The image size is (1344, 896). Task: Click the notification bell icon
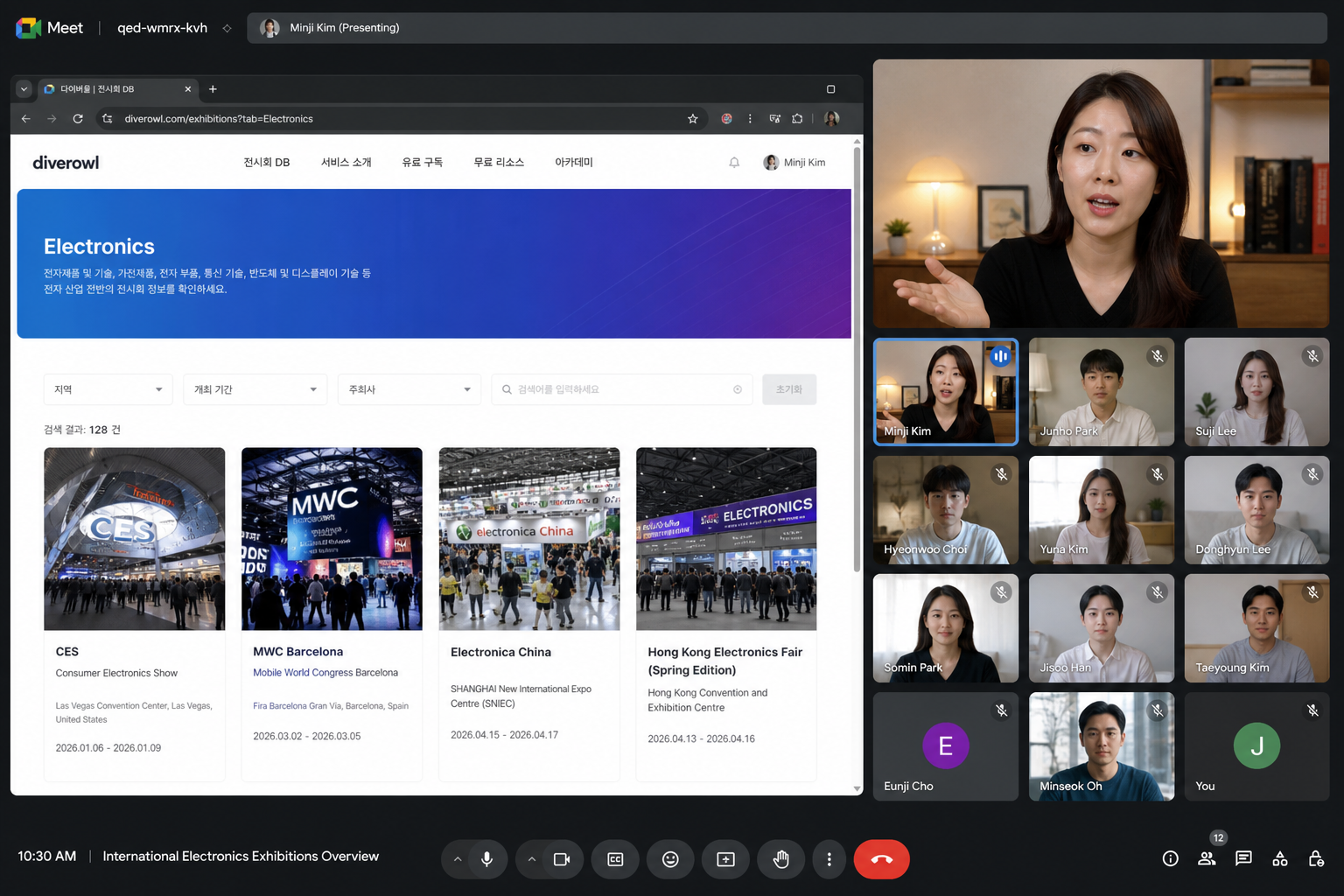click(x=734, y=163)
